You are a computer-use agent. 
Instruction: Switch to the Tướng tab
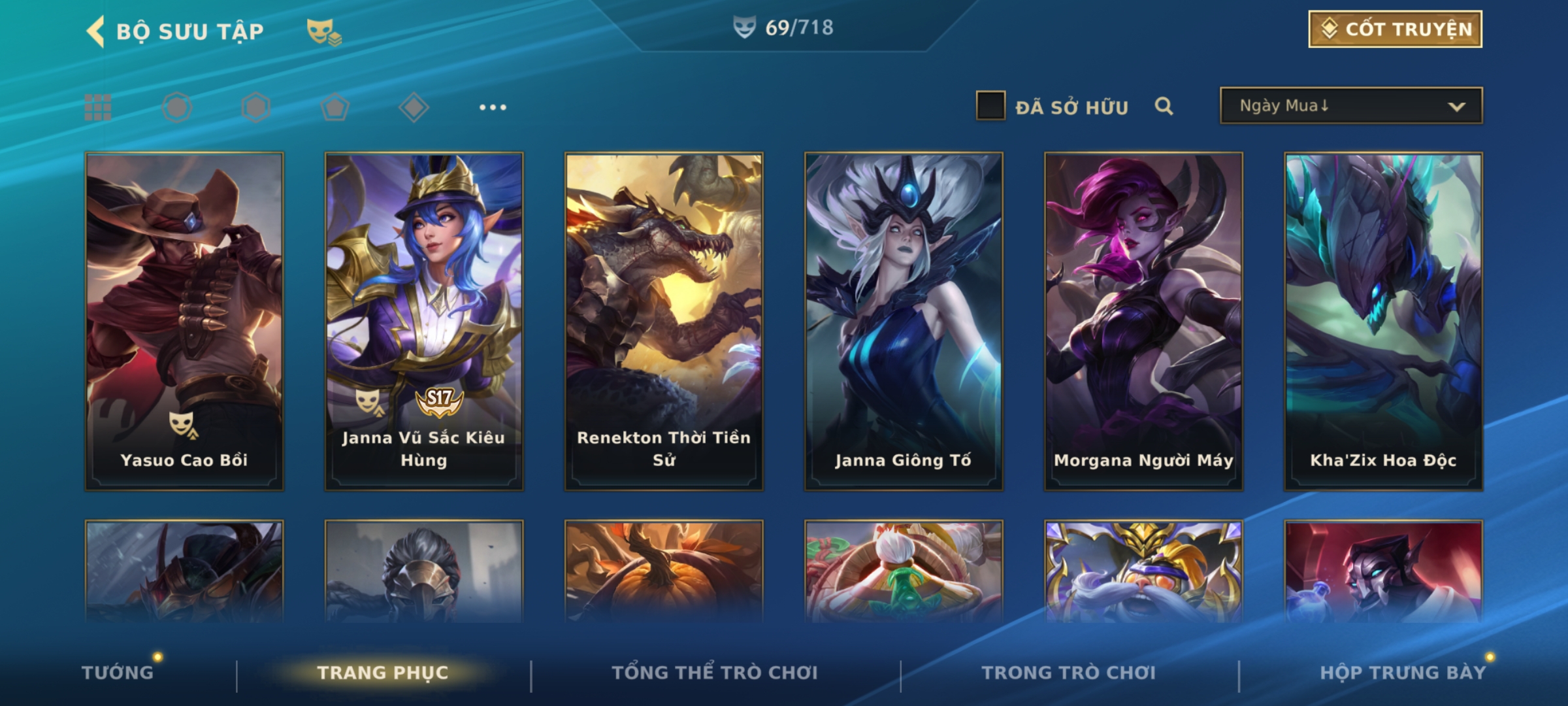(118, 672)
